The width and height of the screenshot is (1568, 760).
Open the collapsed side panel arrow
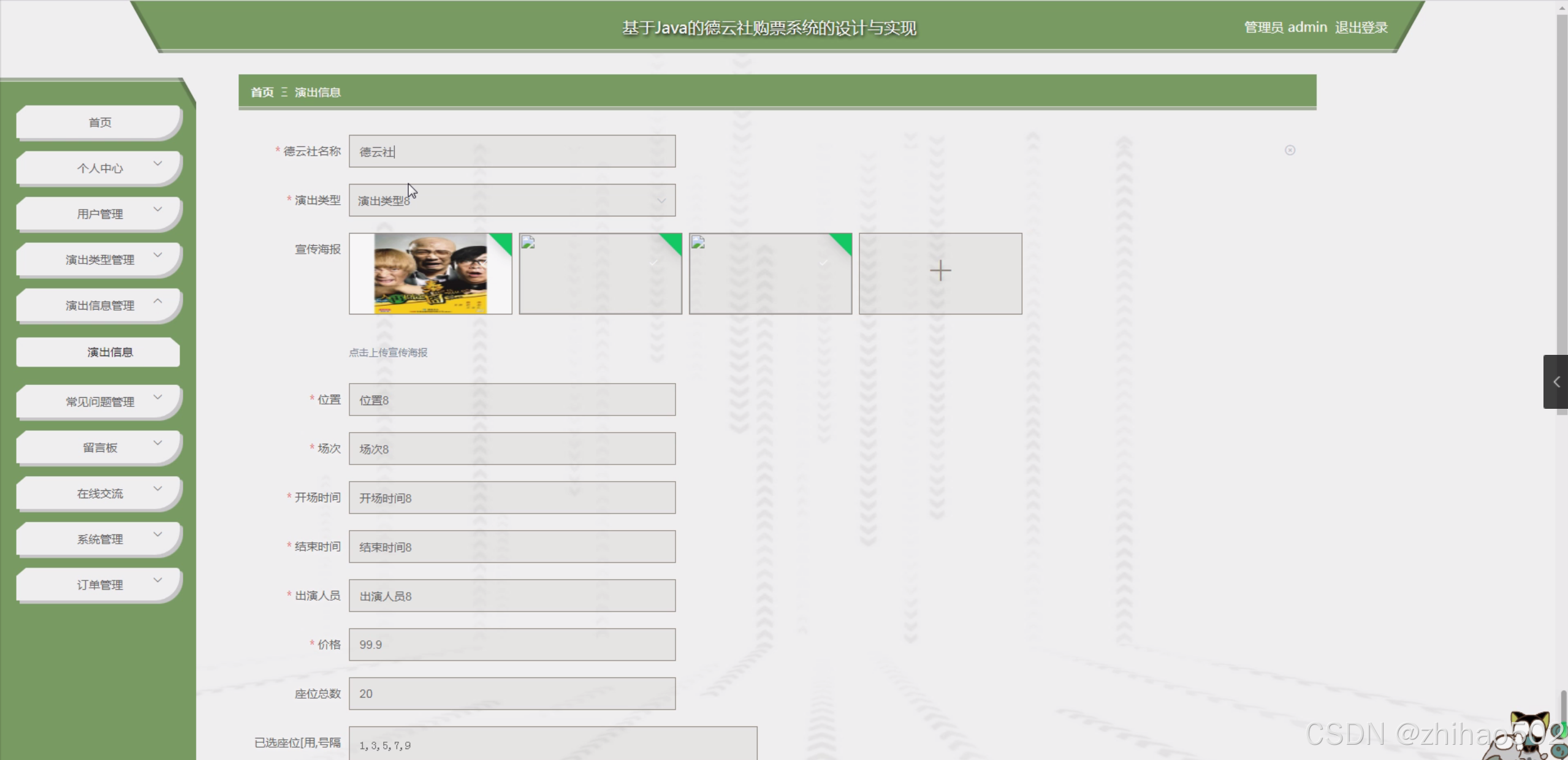pyautogui.click(x=1556, y=382)
